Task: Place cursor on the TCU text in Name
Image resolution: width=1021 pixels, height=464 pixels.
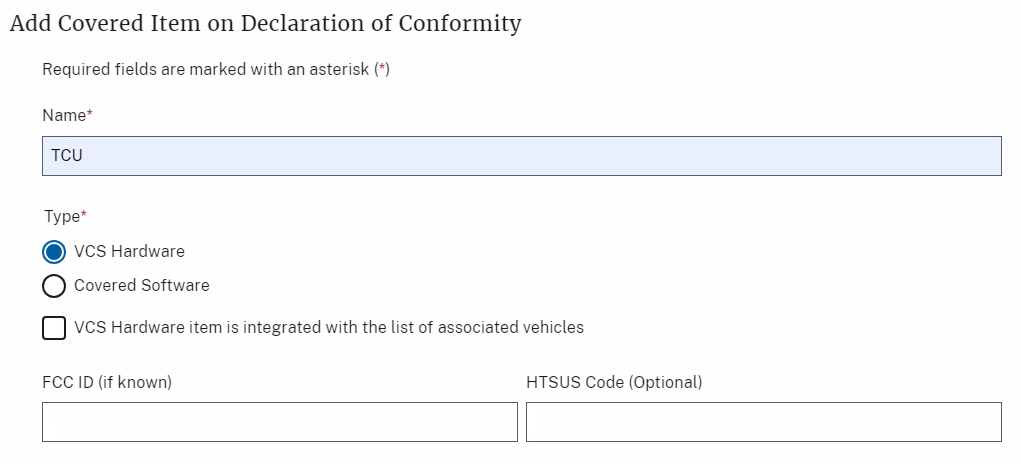Action: [x=66, y=156]
